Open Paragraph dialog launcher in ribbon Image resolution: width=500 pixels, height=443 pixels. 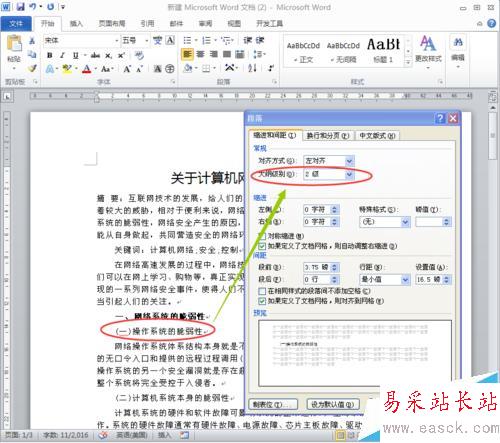pos(274,82)
